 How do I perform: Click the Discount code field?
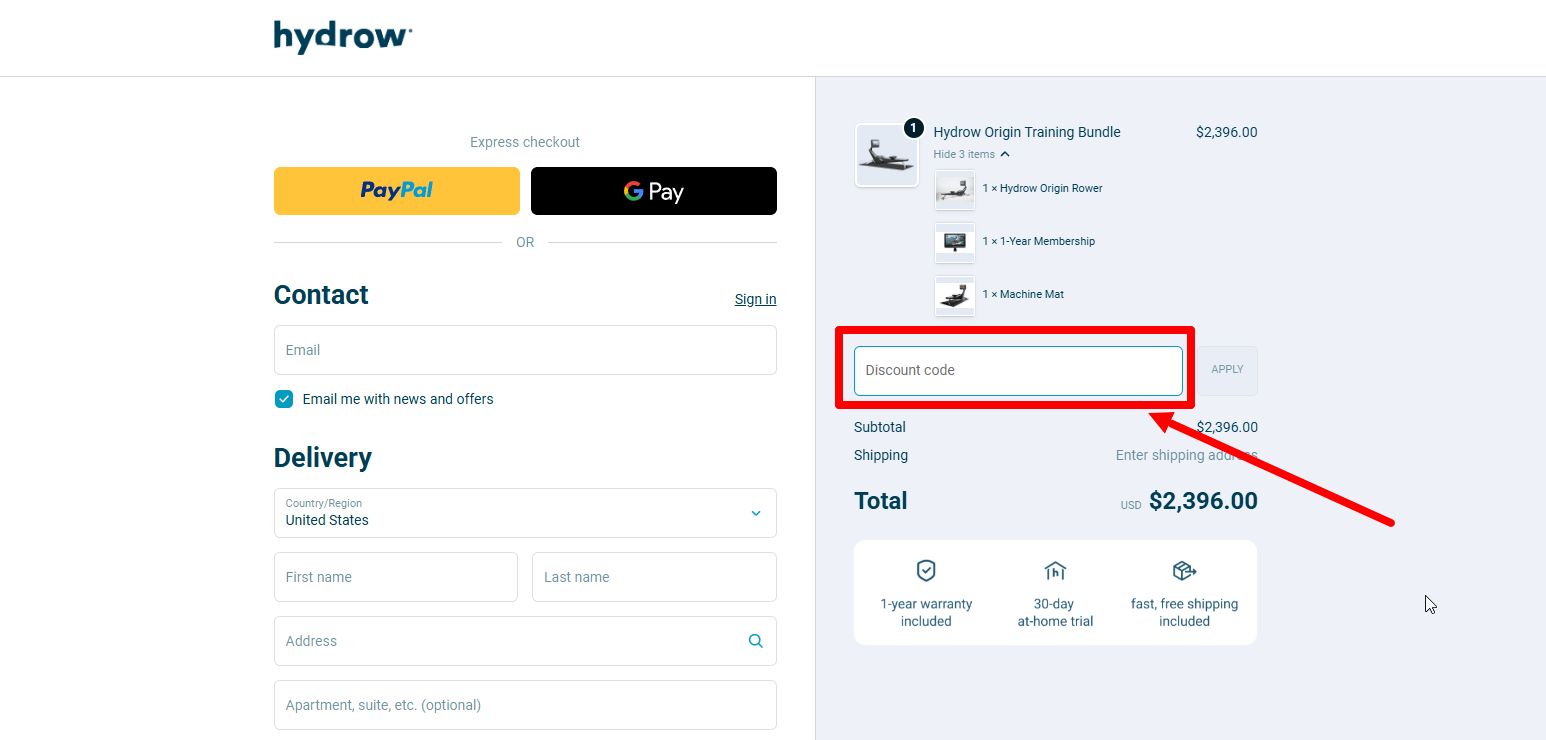[x=1018, y=371]
